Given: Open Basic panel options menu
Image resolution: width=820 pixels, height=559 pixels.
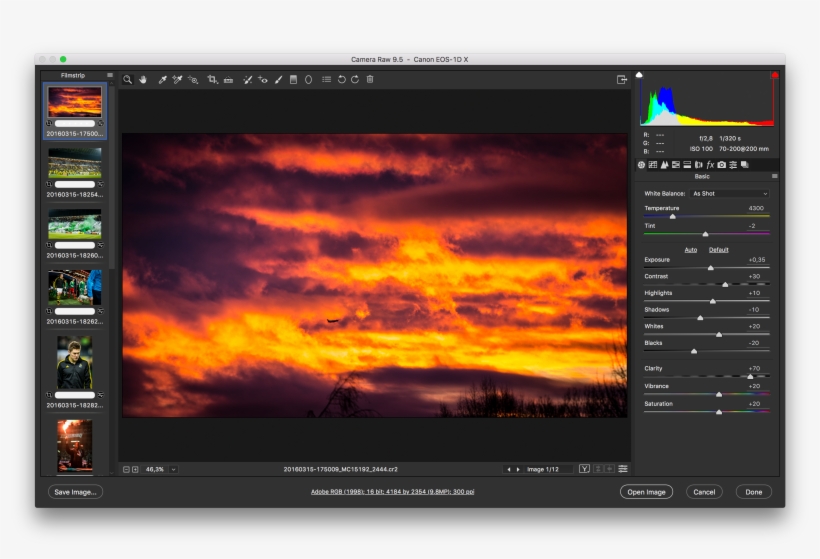Looking at the screenshot, I should point(775,176).
